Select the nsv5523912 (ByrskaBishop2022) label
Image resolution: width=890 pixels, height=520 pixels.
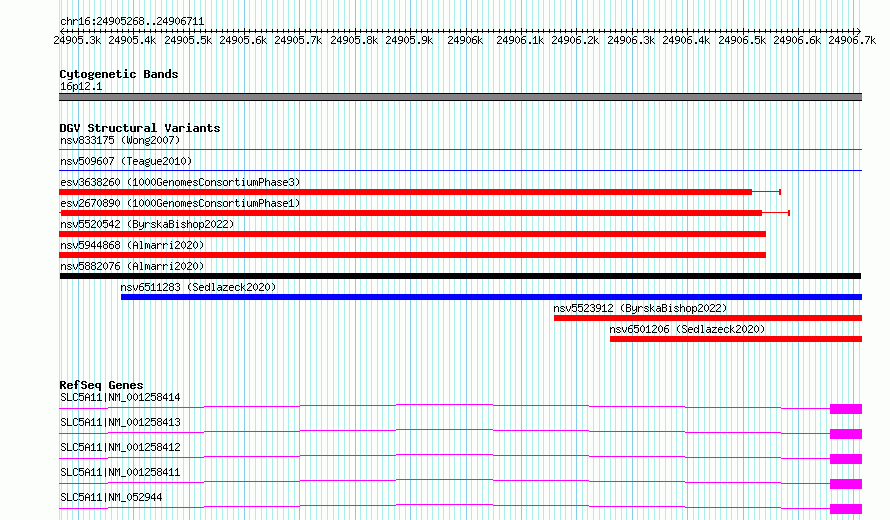coord(640,308)
